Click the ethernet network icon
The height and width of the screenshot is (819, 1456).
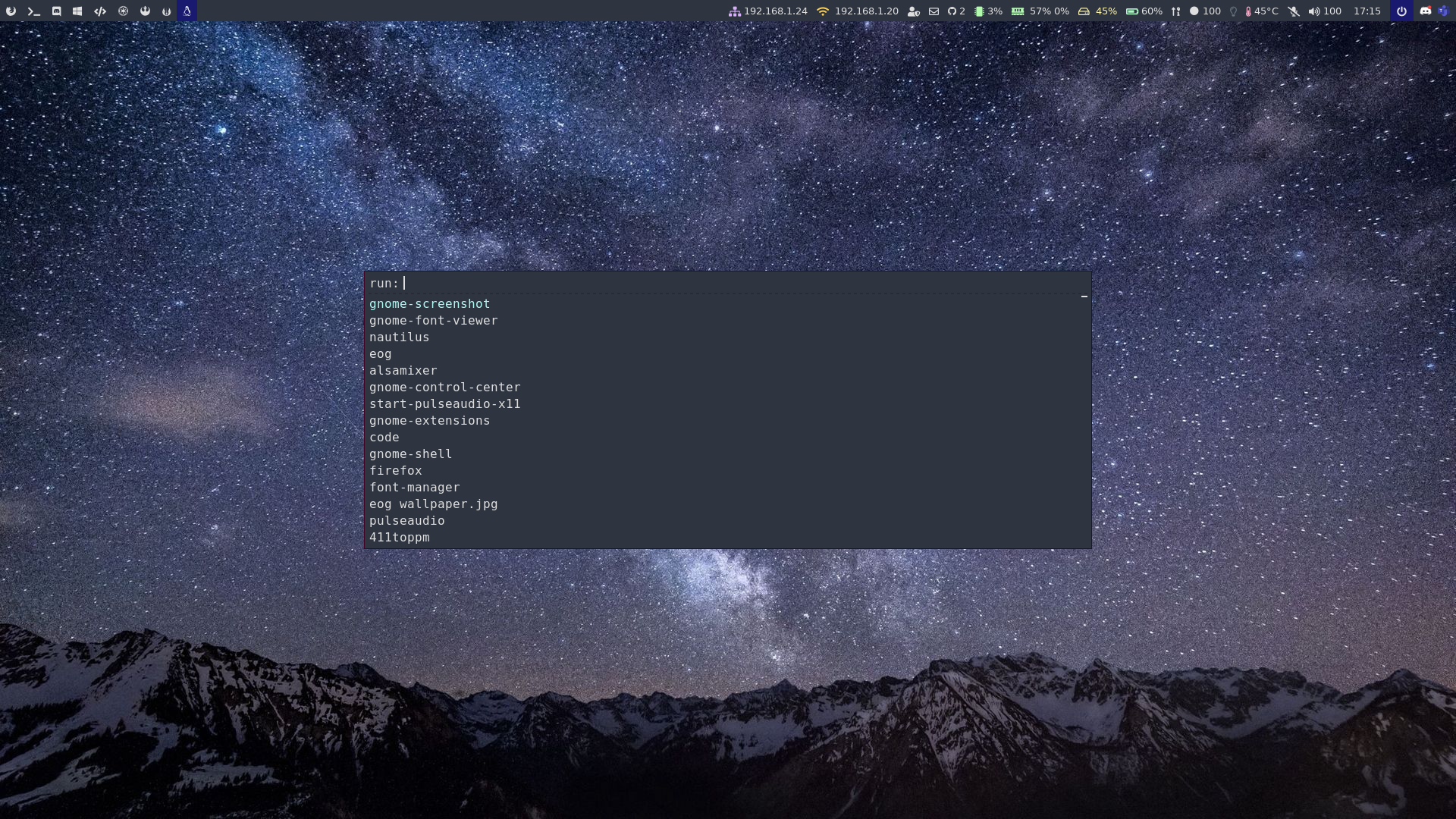(734, 11)
